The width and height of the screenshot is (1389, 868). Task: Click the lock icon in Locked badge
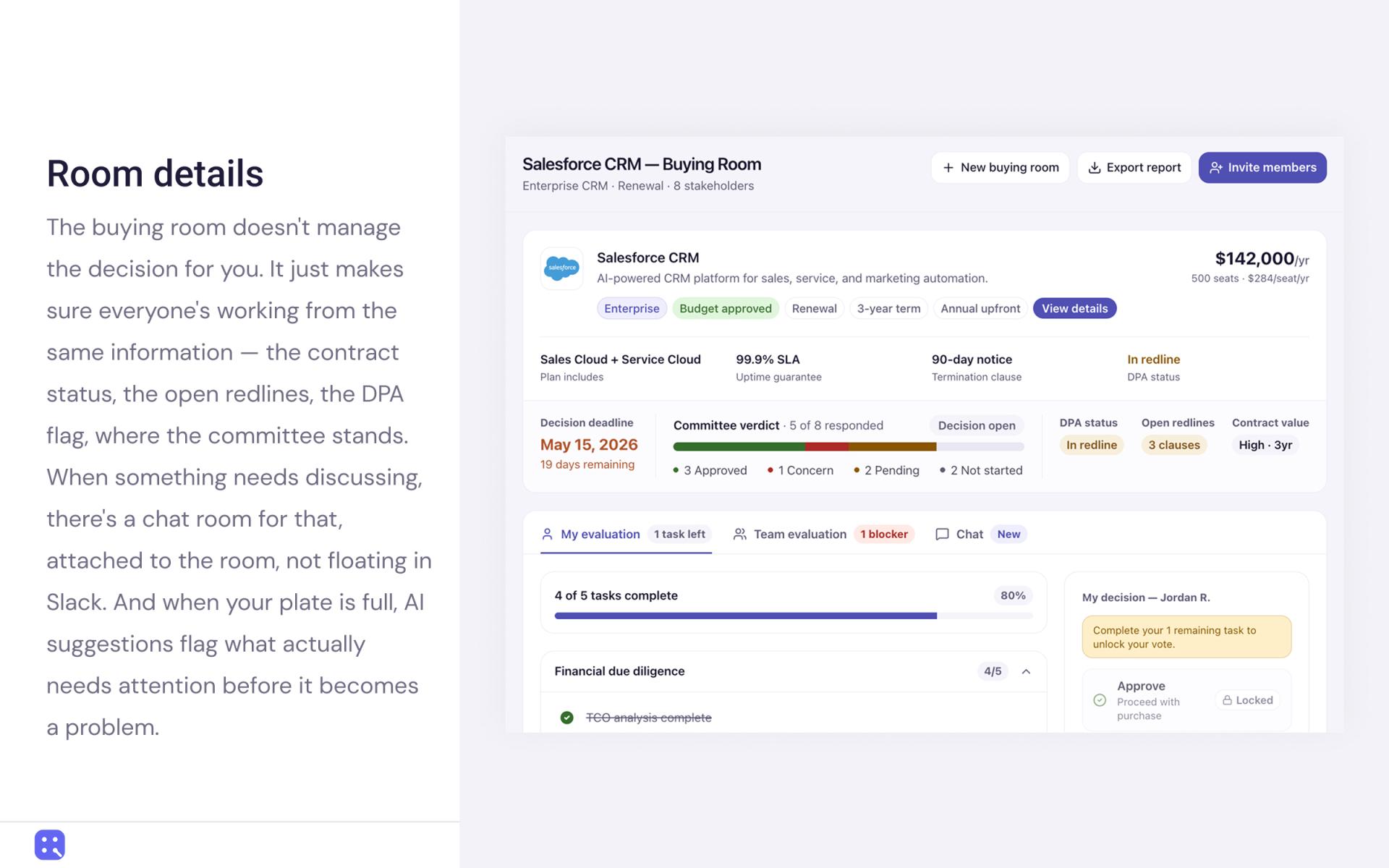(x=1227, y=700)
